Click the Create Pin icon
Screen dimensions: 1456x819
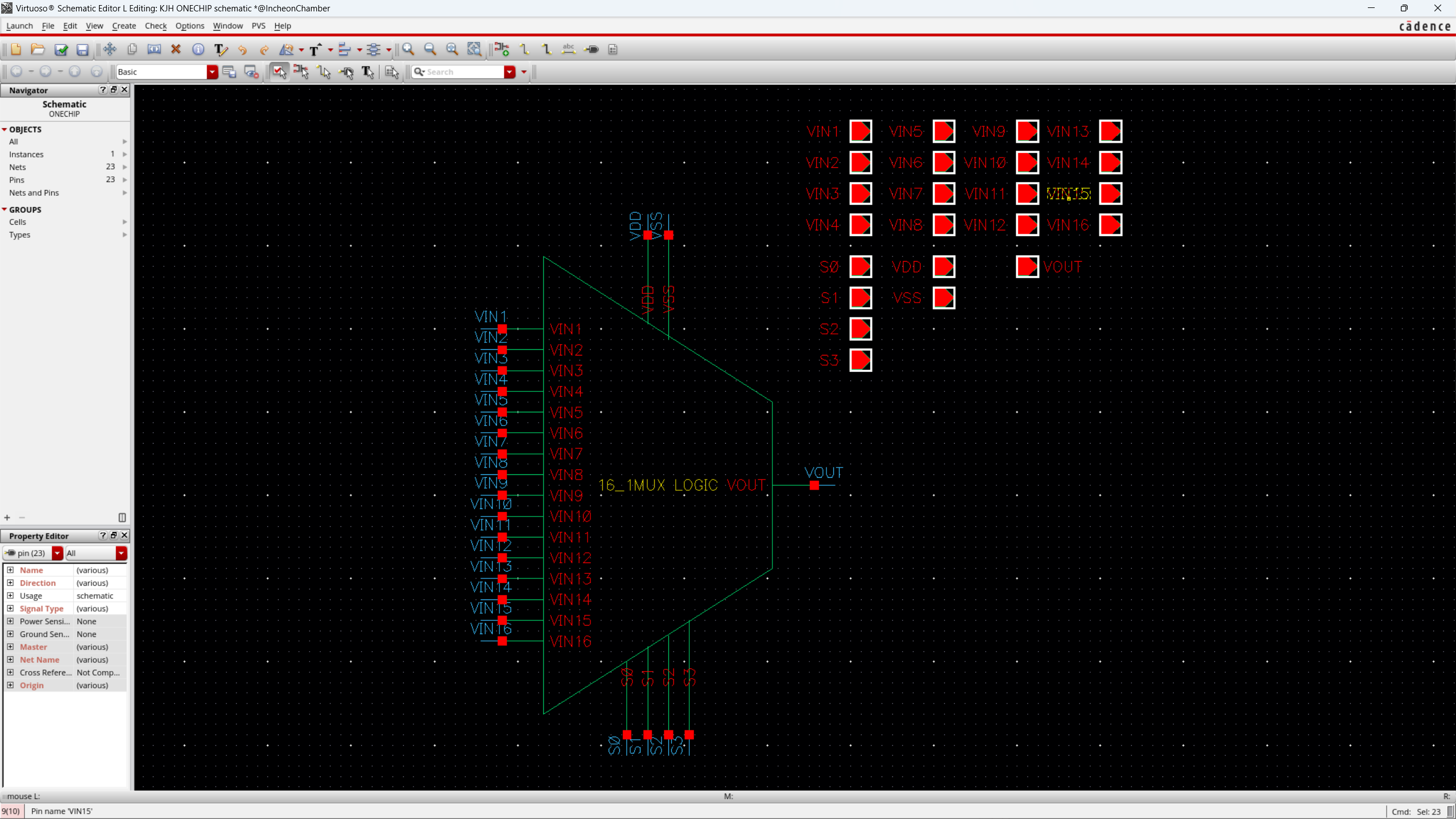point(591,49)
